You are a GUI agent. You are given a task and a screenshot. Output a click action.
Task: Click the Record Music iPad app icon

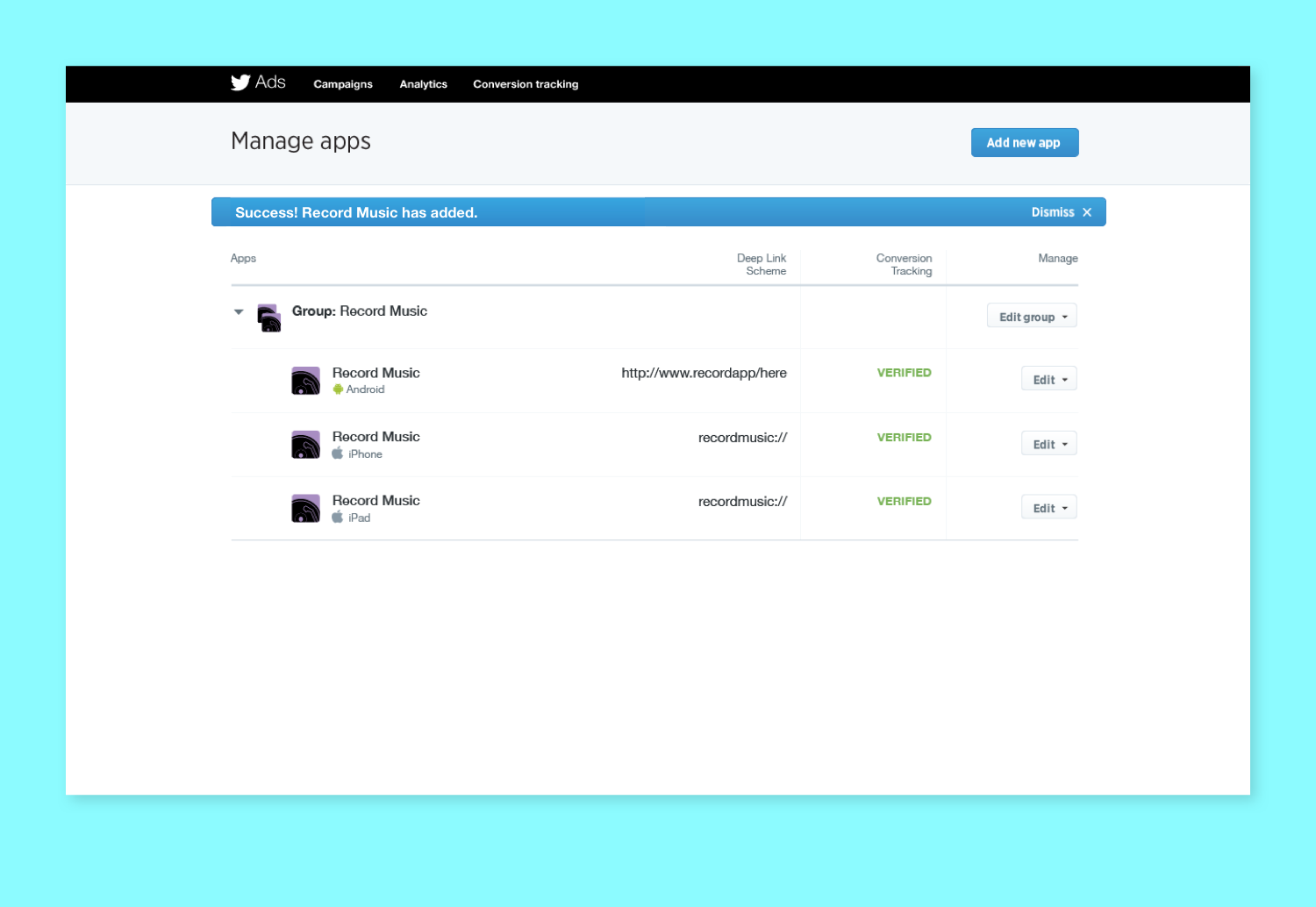coord(305,509)
